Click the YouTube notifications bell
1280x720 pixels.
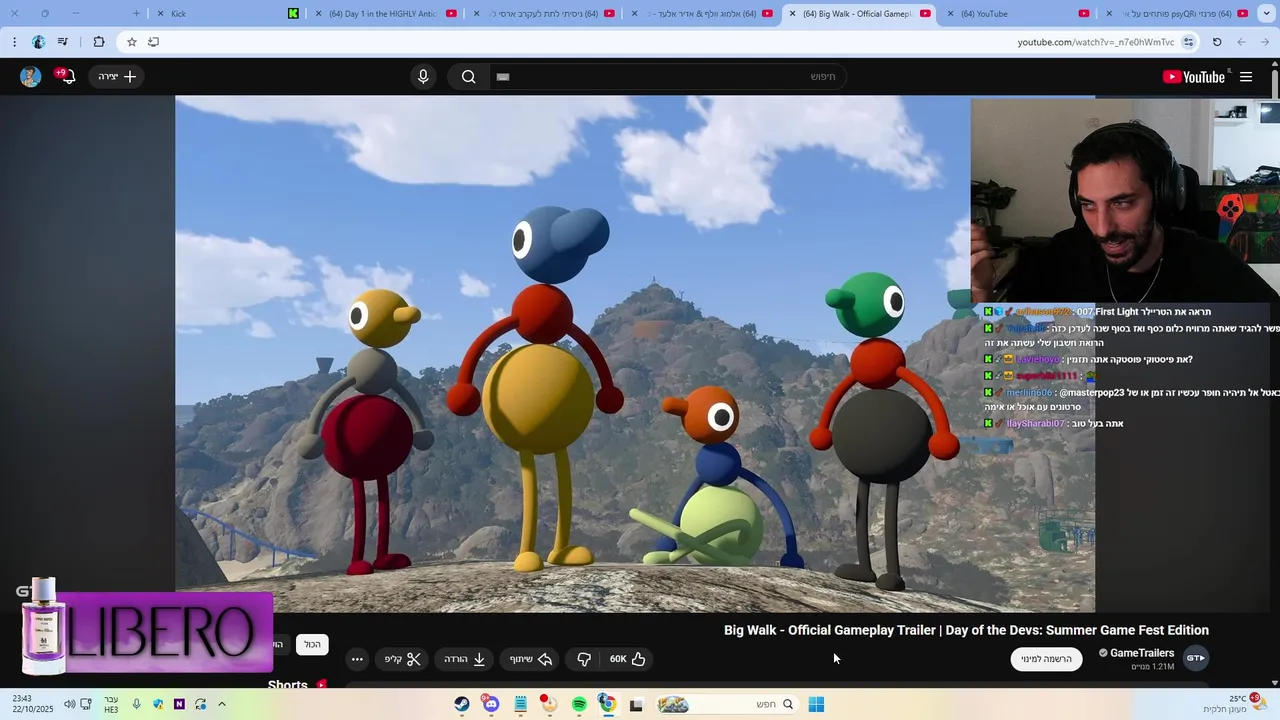click(x=67, y=76)
